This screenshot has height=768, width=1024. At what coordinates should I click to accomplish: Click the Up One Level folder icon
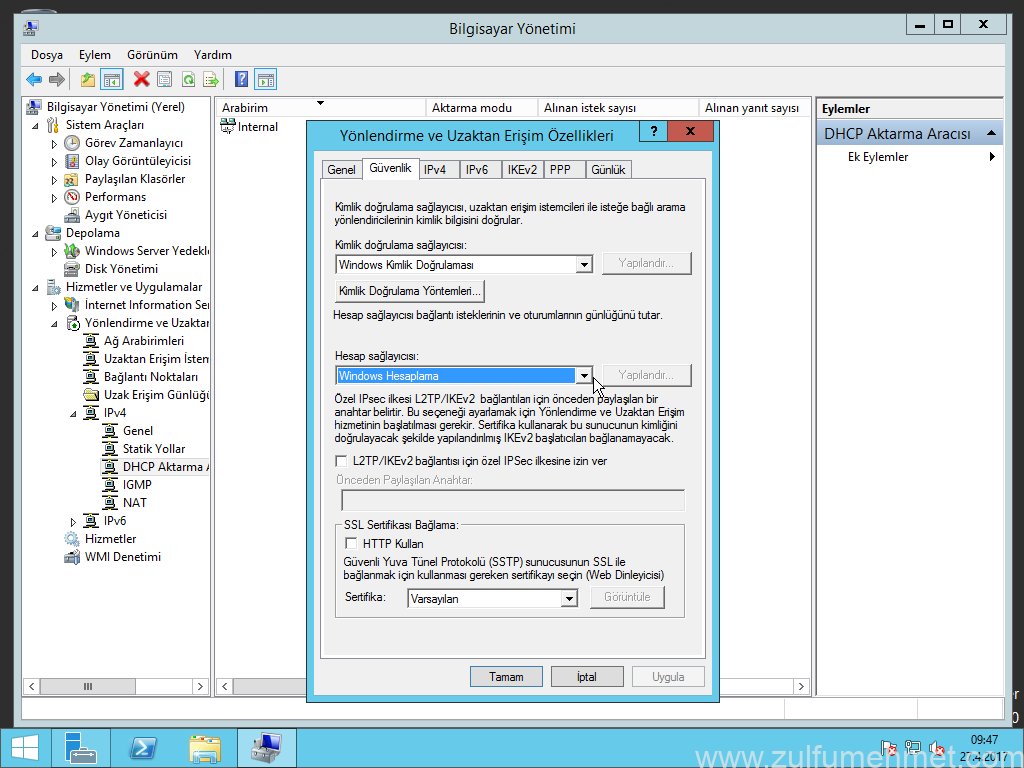click(88, 80)
